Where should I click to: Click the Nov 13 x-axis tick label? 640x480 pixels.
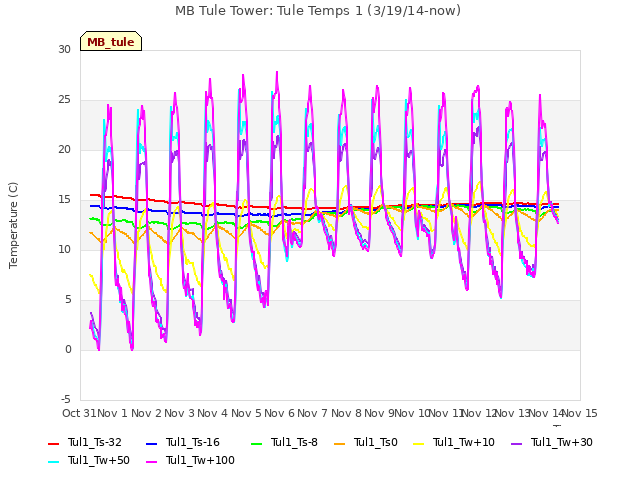click(x=512, y=413)
